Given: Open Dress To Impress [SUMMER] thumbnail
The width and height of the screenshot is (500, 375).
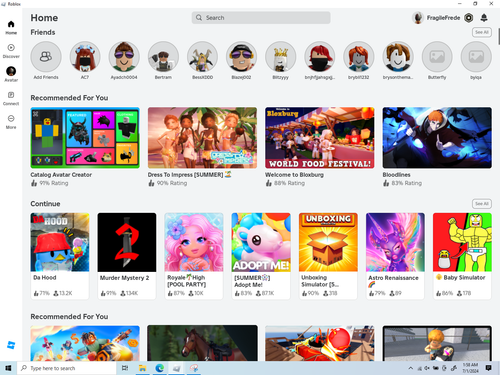Looking at the screenshot, I should [202, 138].
